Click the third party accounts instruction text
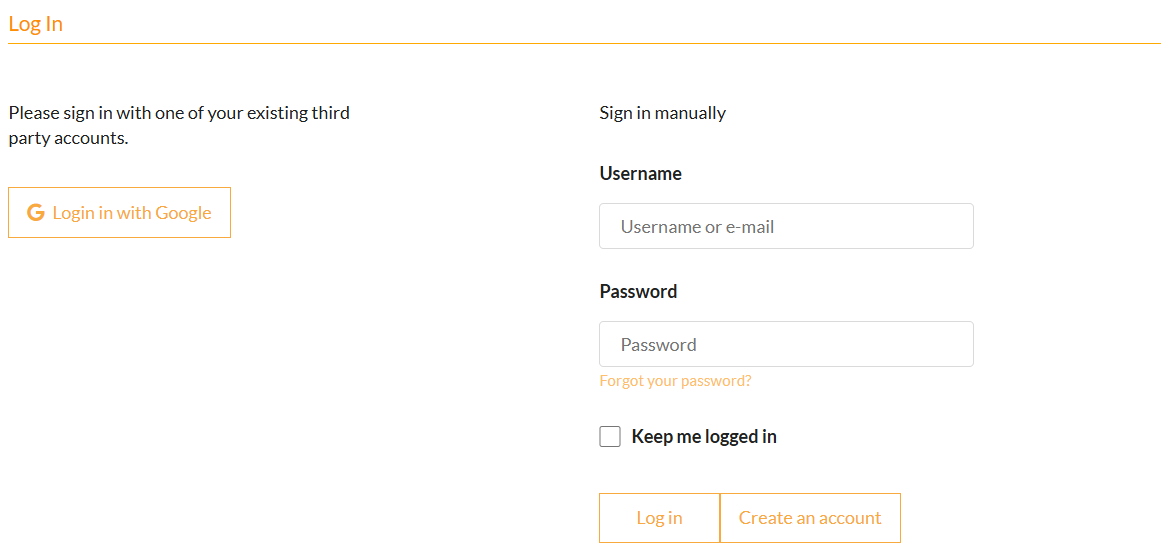Screen dimensions: 1176x559 179,125
